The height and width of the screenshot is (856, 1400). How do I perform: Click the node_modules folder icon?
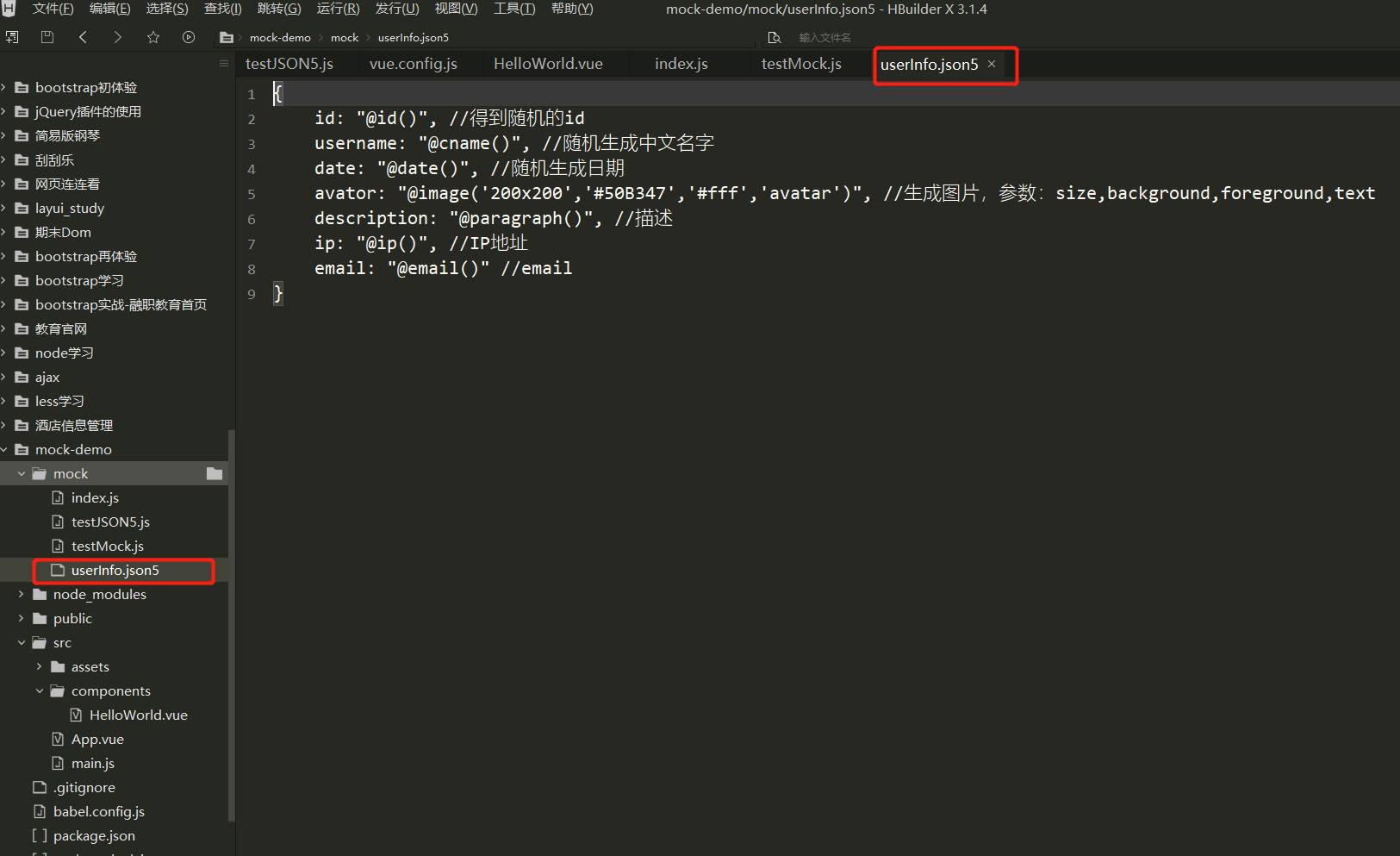(x=40, y=594)
